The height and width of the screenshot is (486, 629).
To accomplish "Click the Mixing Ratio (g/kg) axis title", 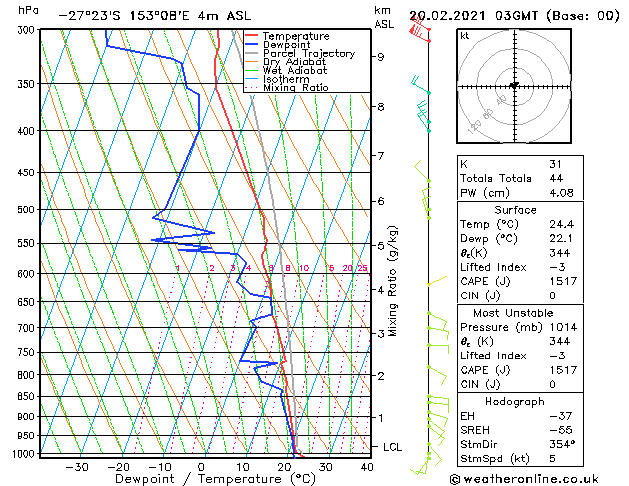I will pos(392,281).
